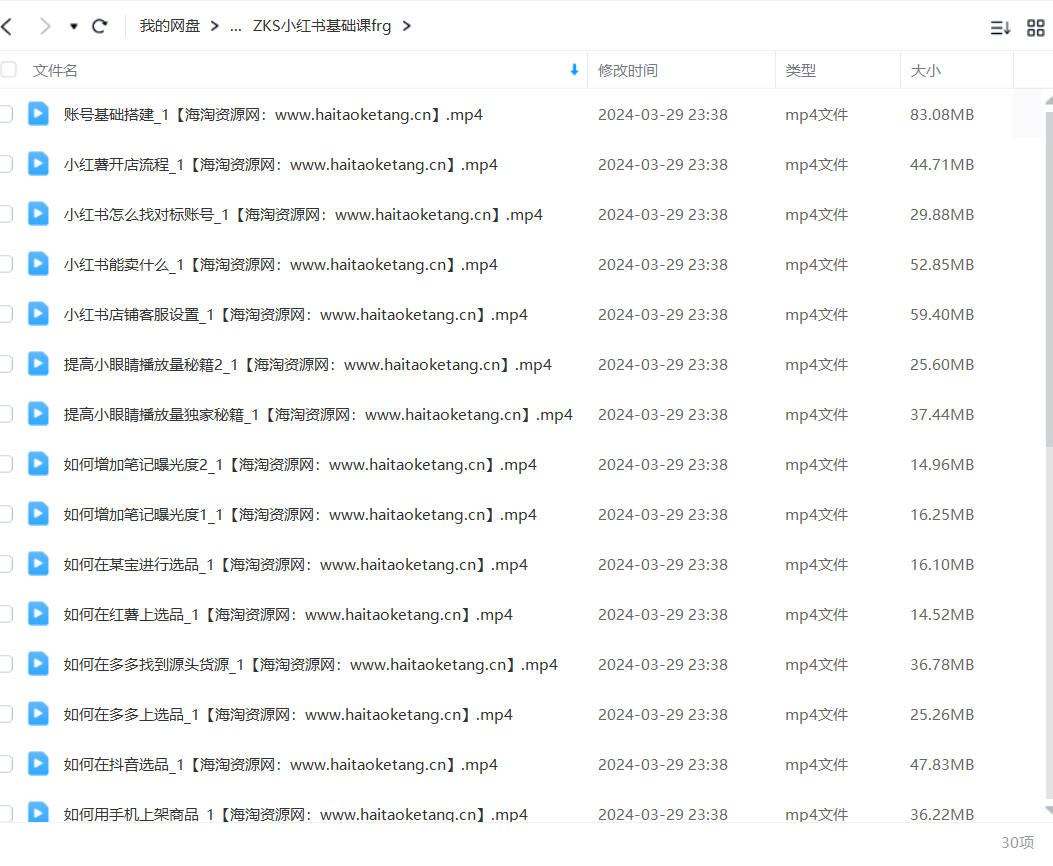Click scrollbar down arrow
The width and height of the screenshot is (1053, 866).
(x=1049, y=811)
